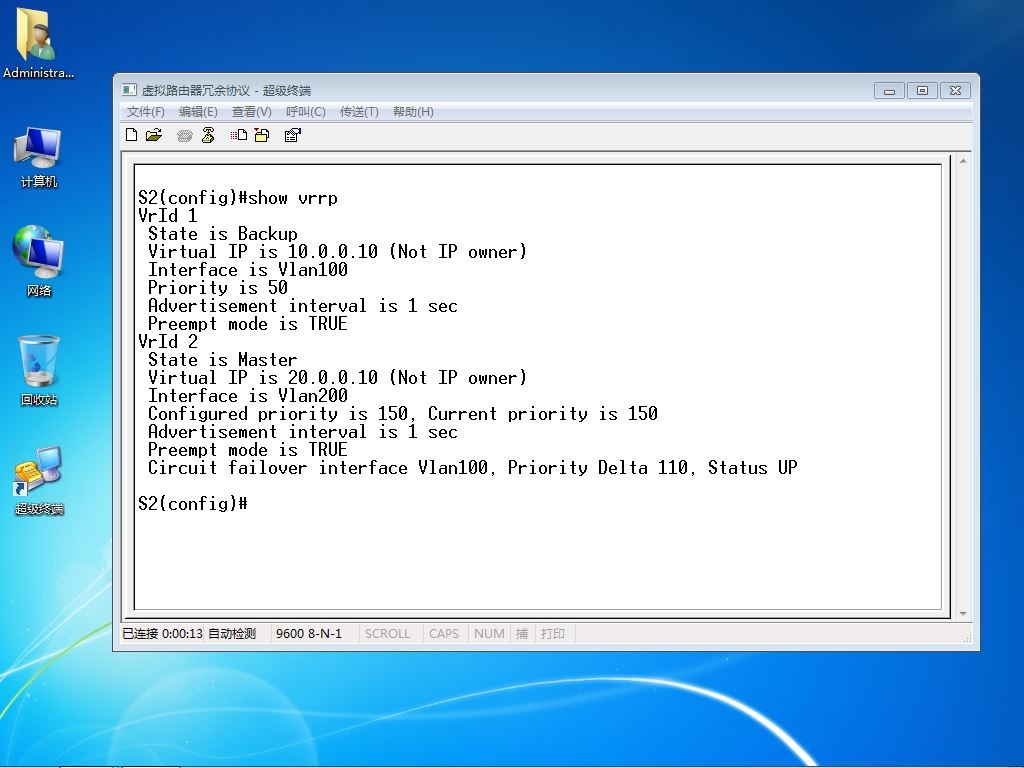Click 'Configured priority is 150' line
Viewport: 1024px width, 768px height.
click(402, 414)
